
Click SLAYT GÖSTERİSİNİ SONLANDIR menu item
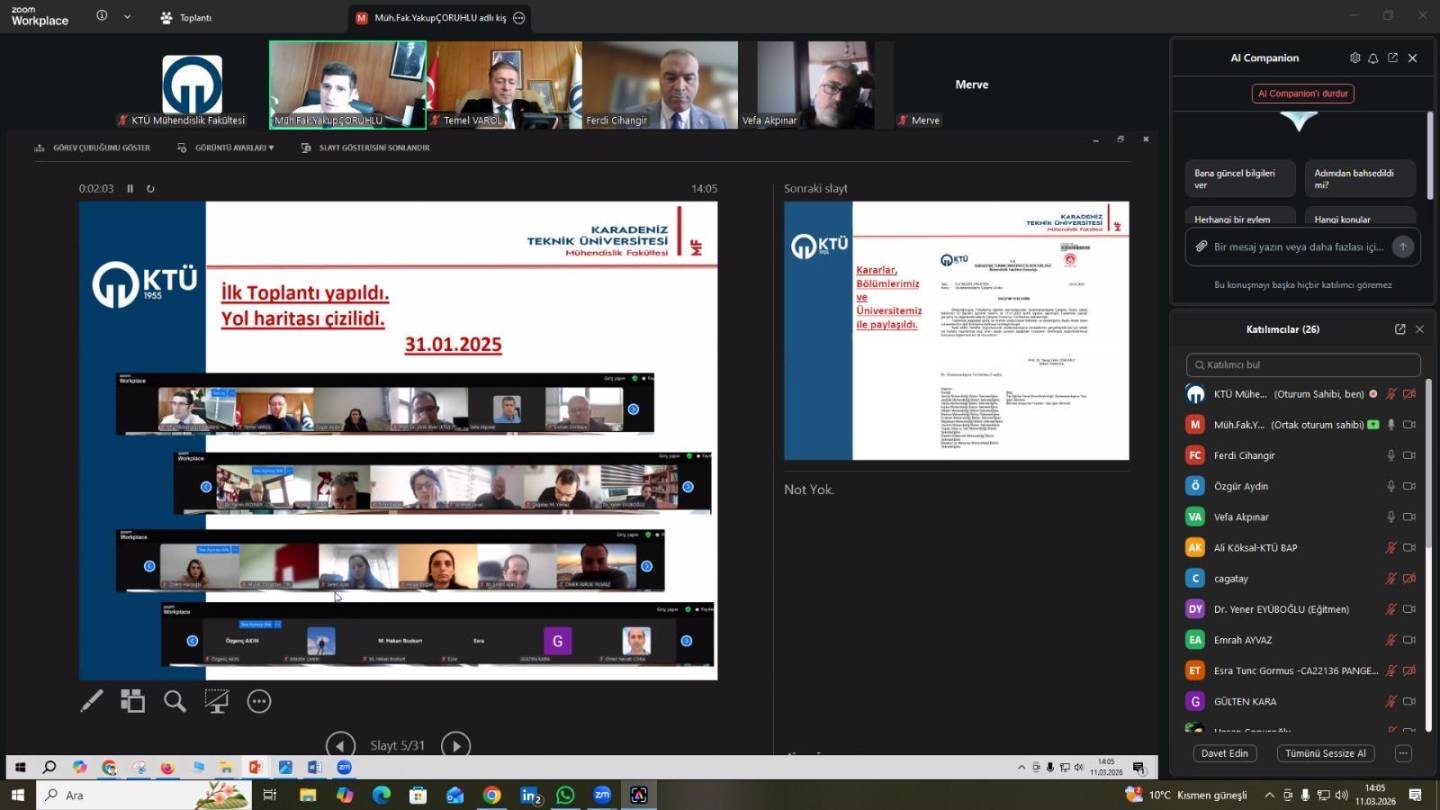click(x=366, y=148)
